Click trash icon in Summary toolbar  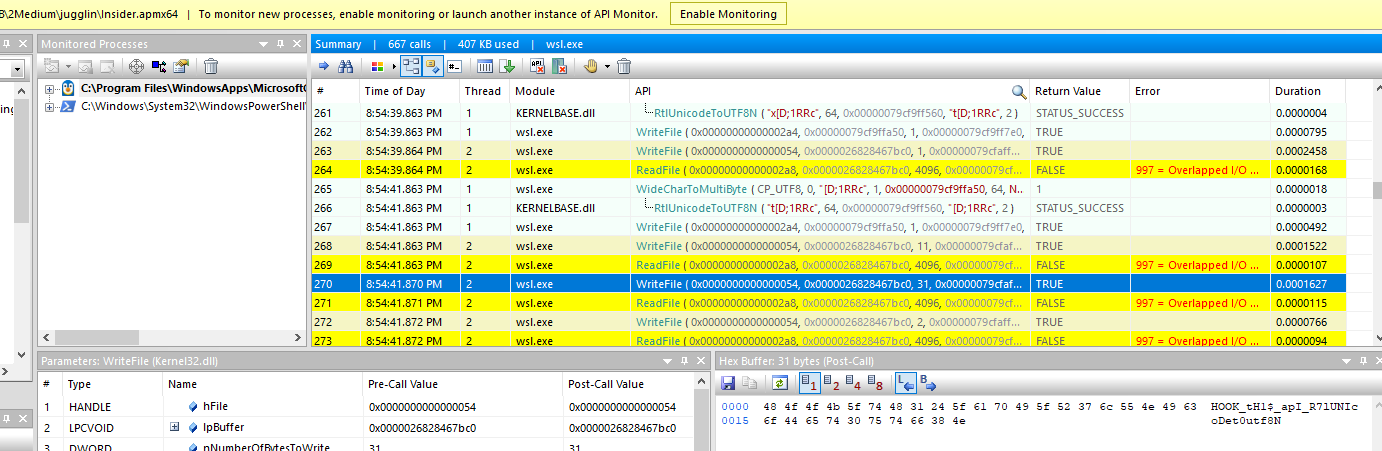(624, 66)
